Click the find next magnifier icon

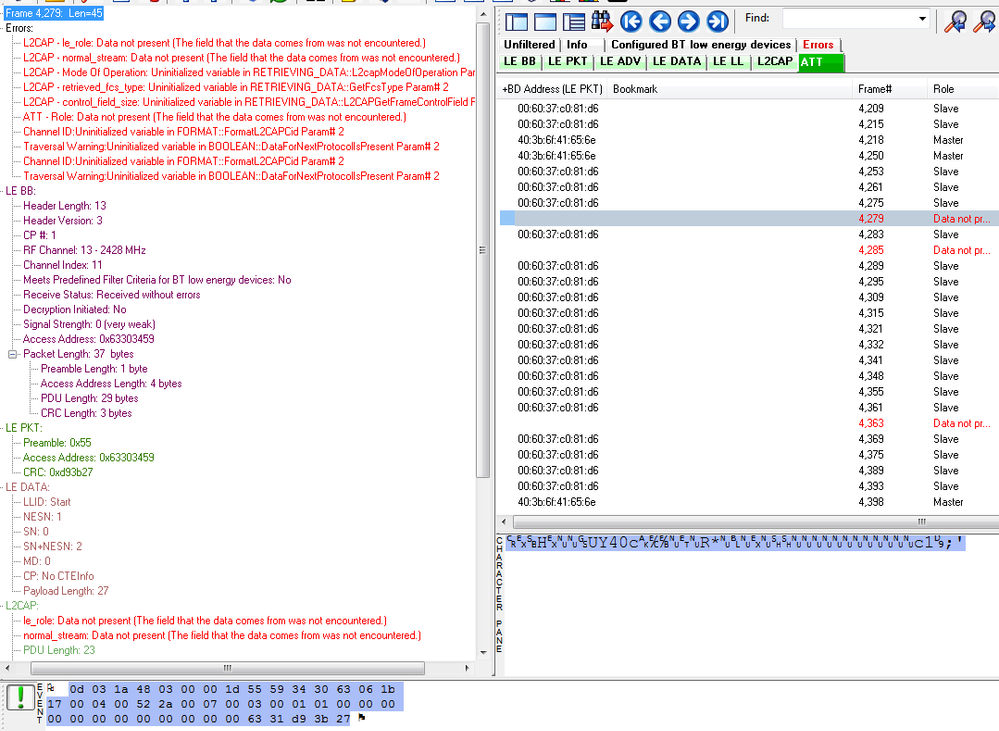coord(986,22)
